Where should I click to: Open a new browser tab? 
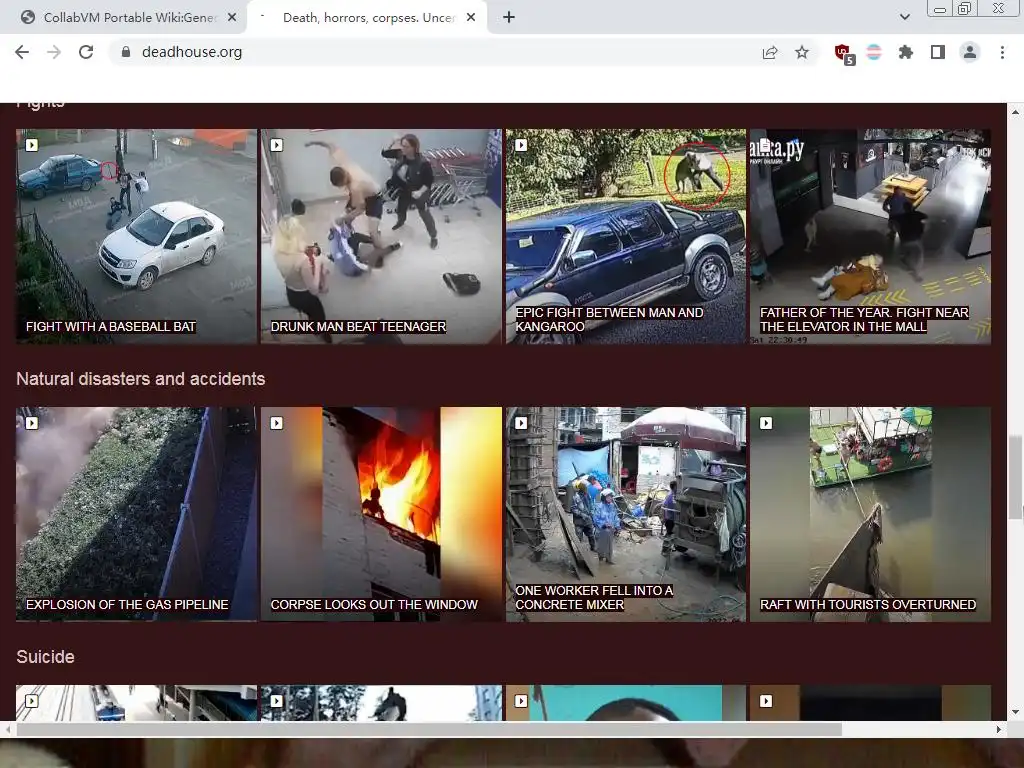509,18
